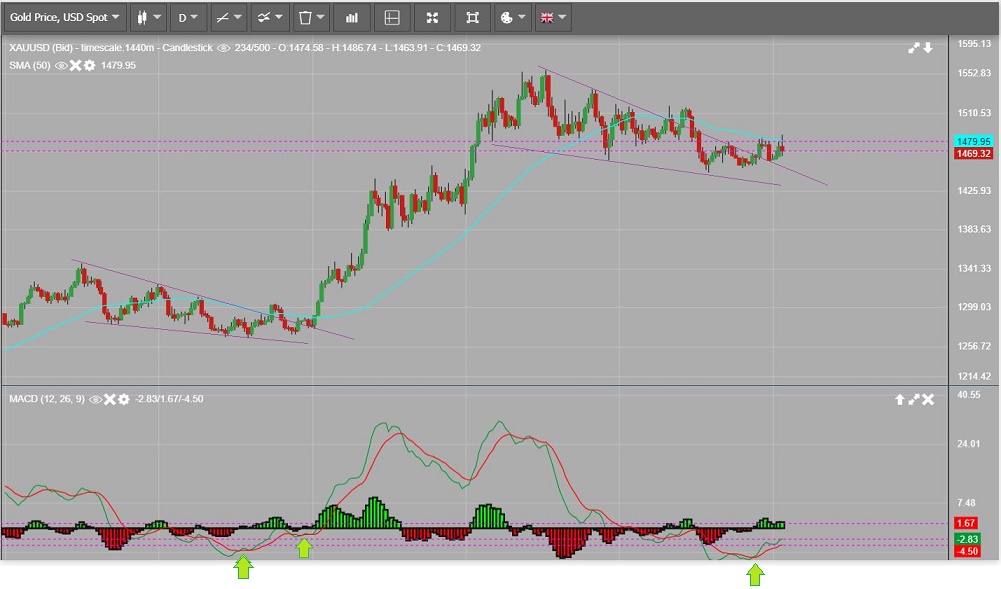Image resolution: width=1001 pixels, height=589 pixels.
Task: Click the color palette icon
Action: (506, 18)
